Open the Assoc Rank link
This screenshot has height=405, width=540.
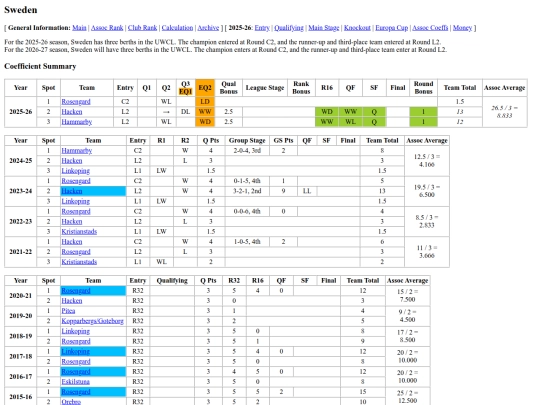pyautogui.click(x=107, y=28)
